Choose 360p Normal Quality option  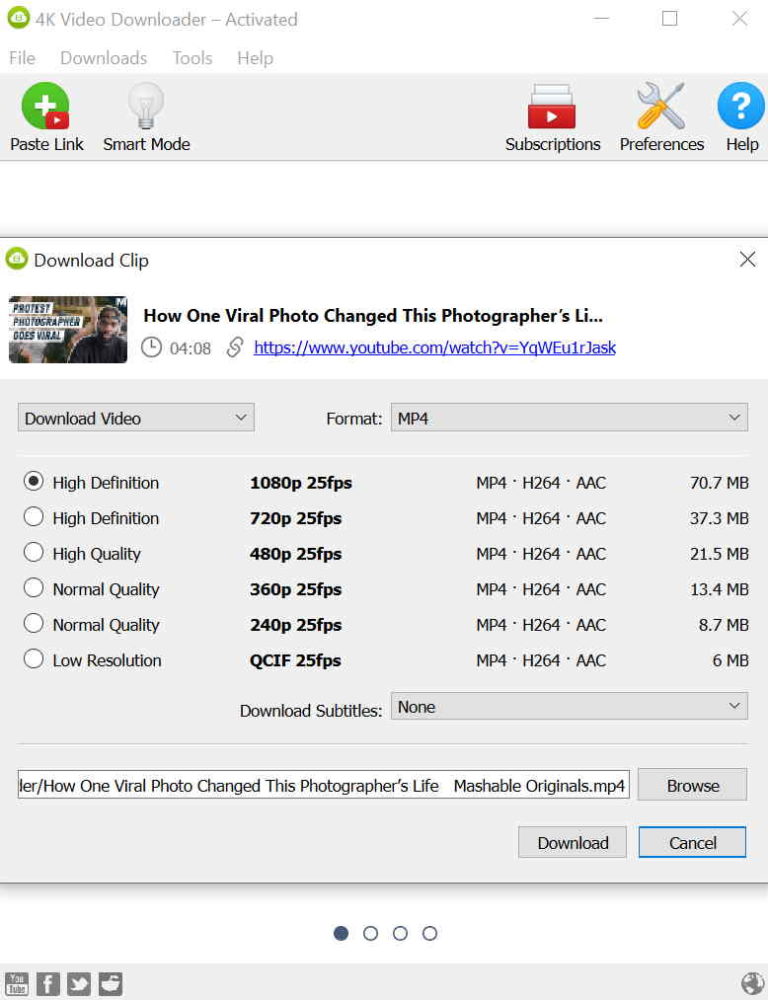pyautogui.click(x=33, y=588)
